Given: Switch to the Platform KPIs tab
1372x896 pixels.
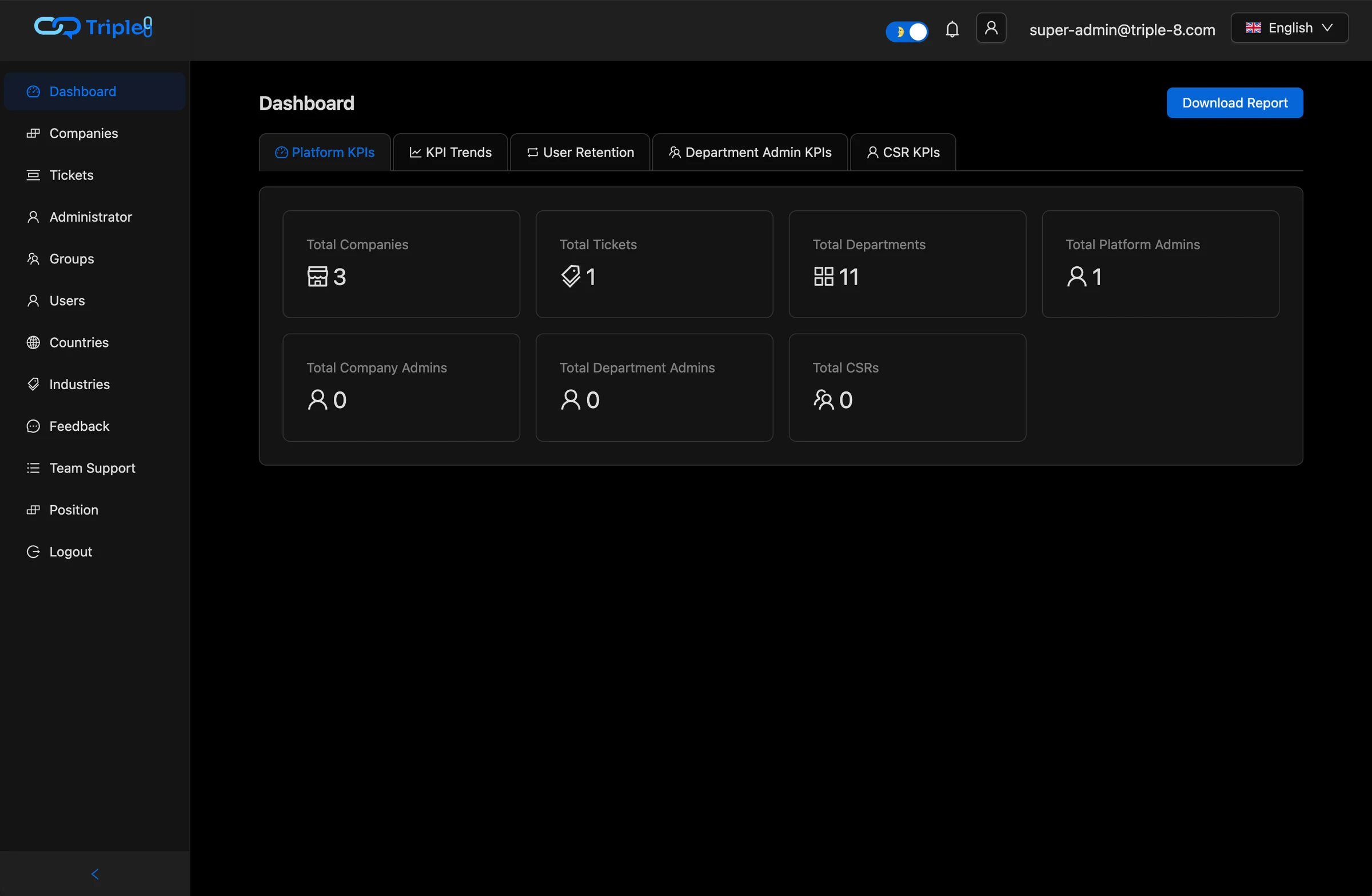Looking at the screenshot, I should [325, 152].
